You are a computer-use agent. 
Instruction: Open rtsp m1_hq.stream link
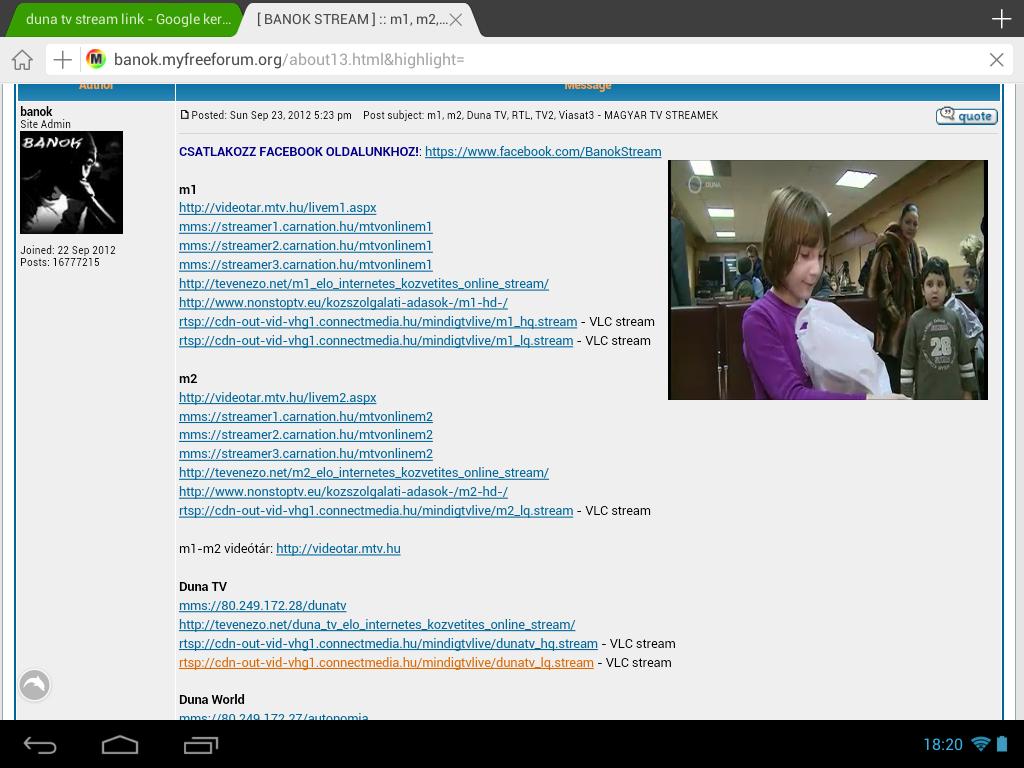pyautogui.click(x=378, y=321)
